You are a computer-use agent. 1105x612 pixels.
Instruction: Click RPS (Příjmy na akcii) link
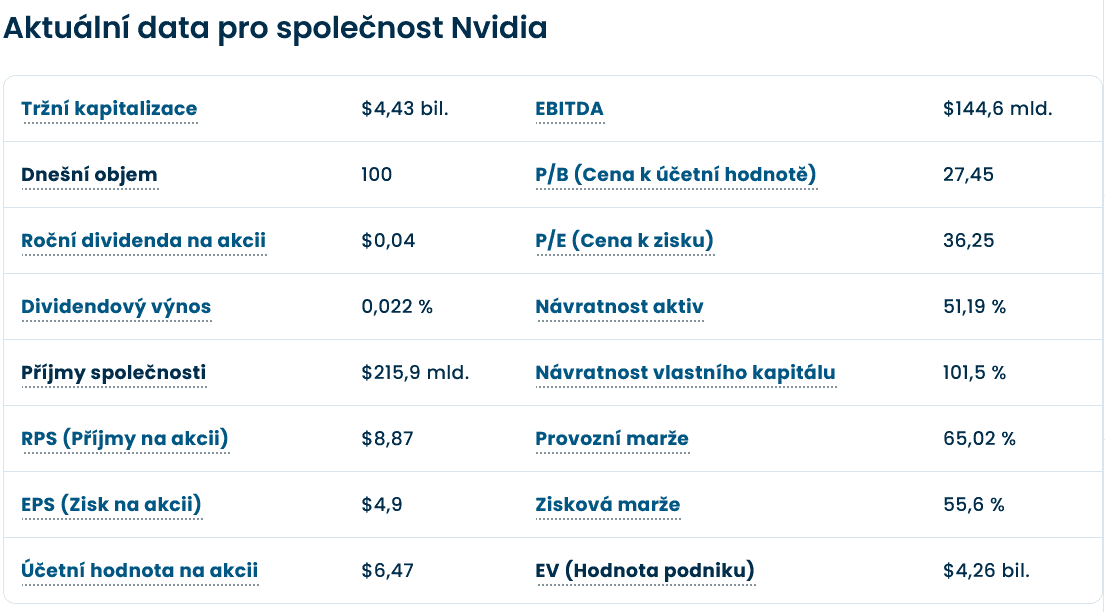[125, 439]
